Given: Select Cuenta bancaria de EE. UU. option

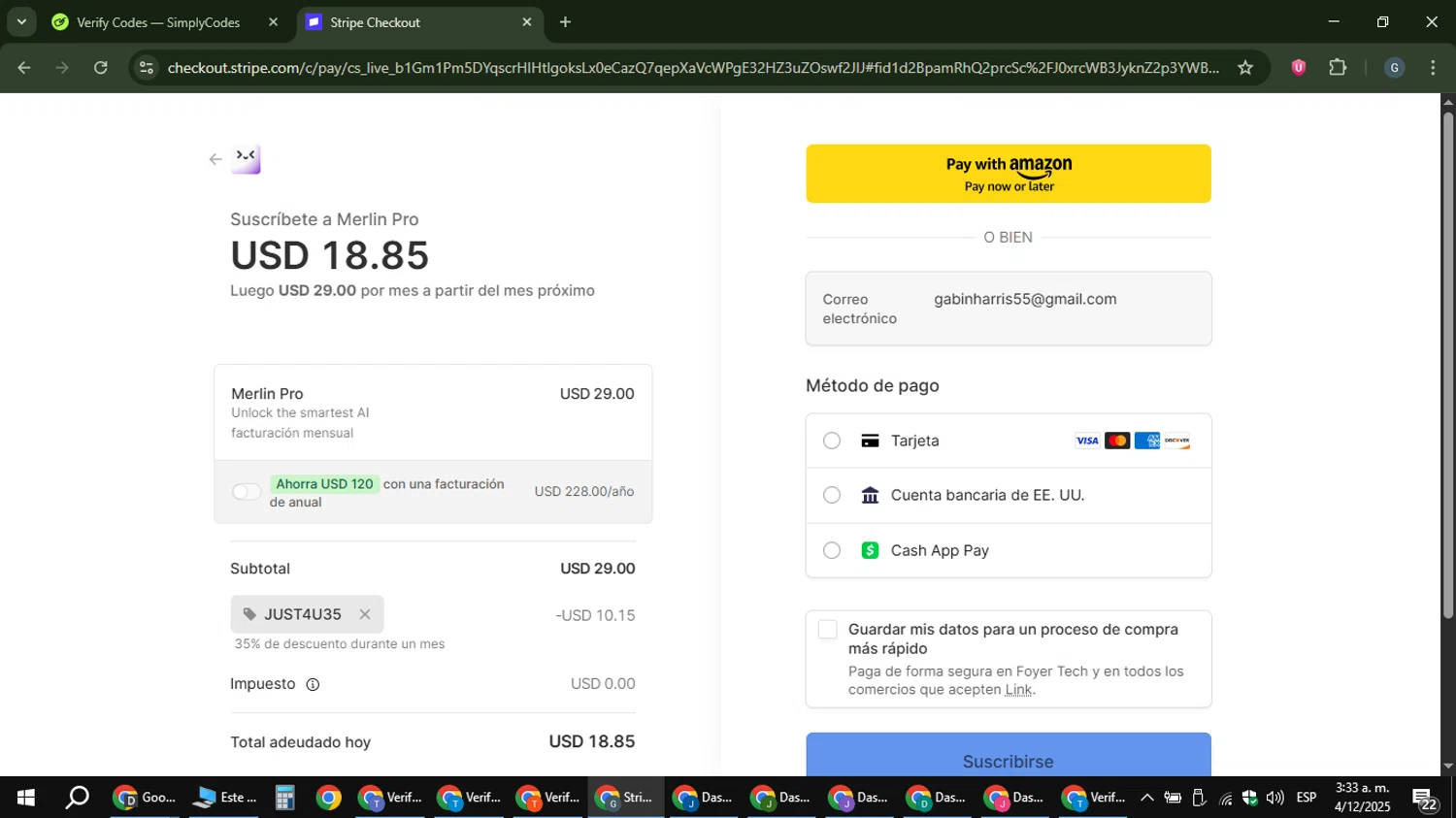Looking at the screenshot, I should coord(832,495).
